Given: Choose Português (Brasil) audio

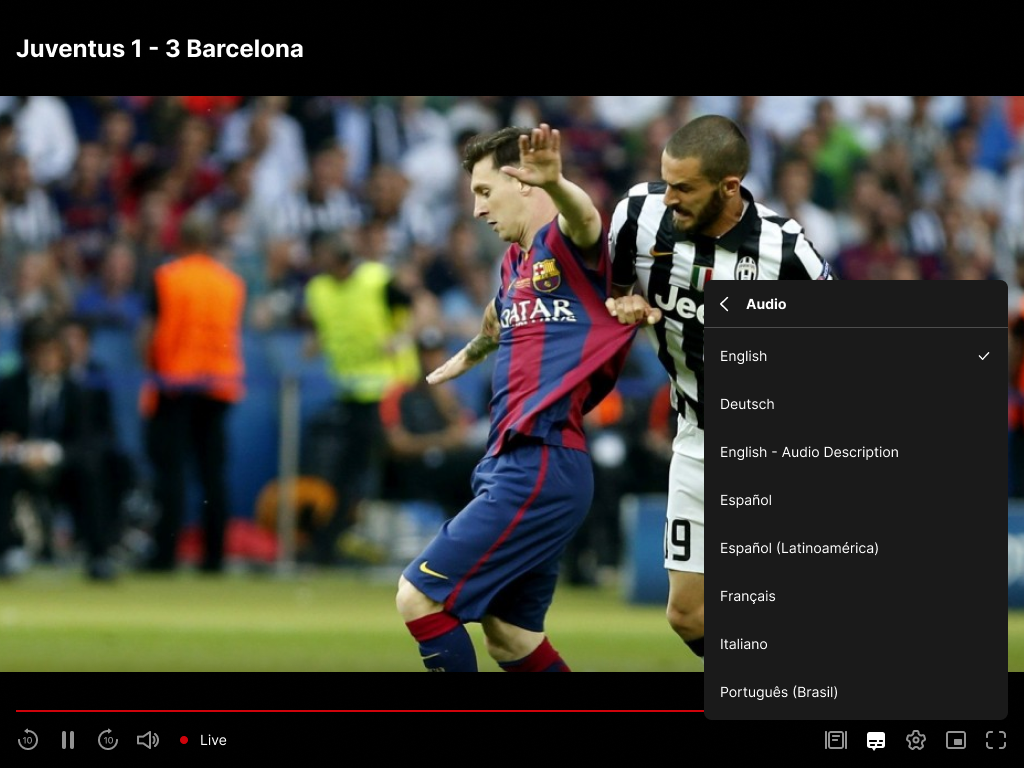Looking at the screenshot, I should tap(856, 692).
